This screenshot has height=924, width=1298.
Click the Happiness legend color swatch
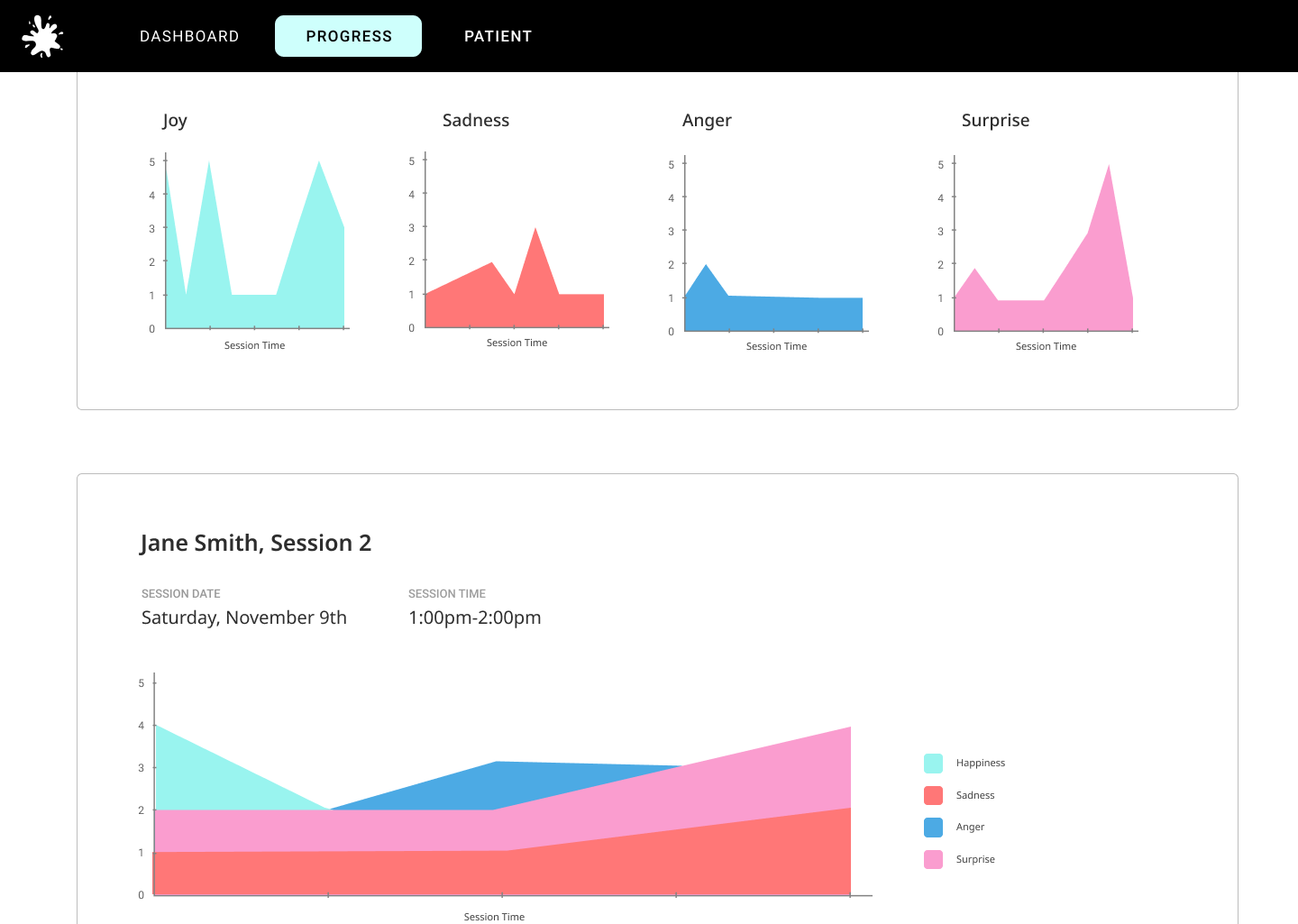[933, 764]
